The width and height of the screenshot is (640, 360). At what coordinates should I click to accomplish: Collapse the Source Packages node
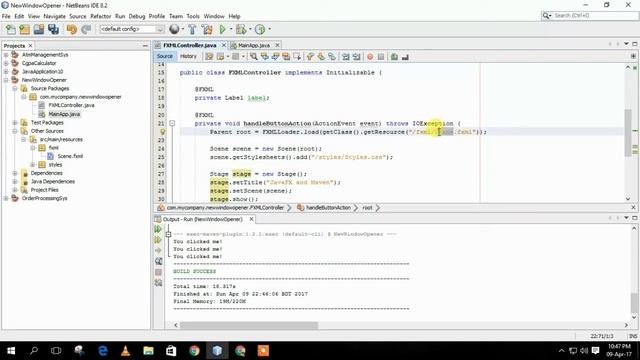(15, 89)
